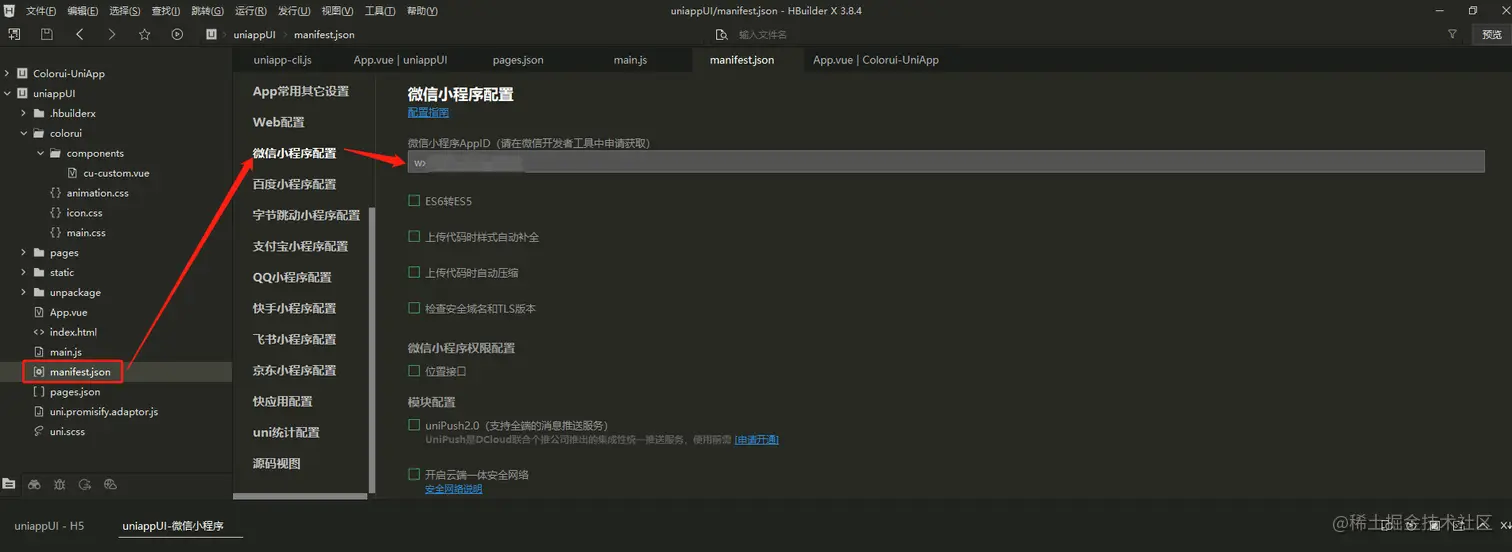Click the U project icon in breadcrumb

click(x=211, y=34)
